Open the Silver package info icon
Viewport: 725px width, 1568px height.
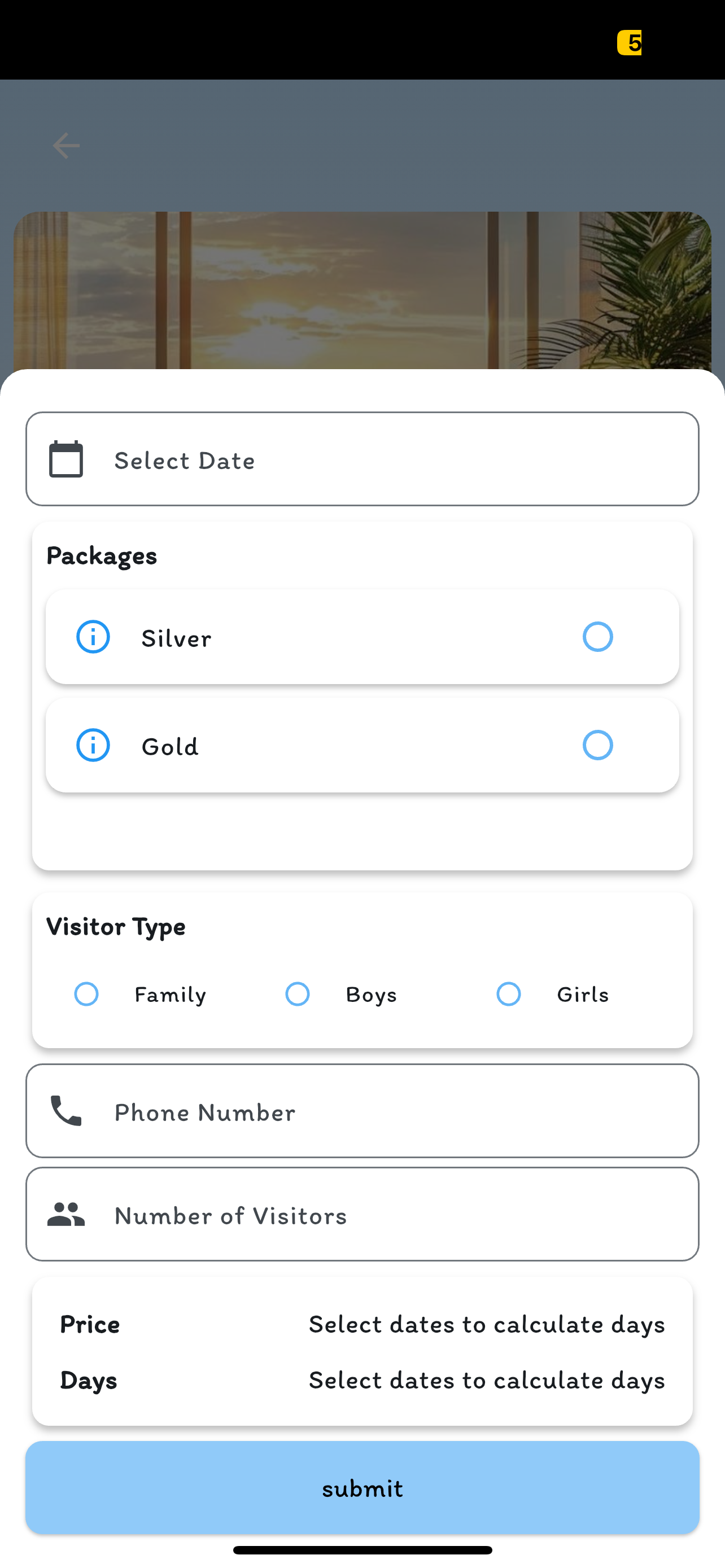93,637
